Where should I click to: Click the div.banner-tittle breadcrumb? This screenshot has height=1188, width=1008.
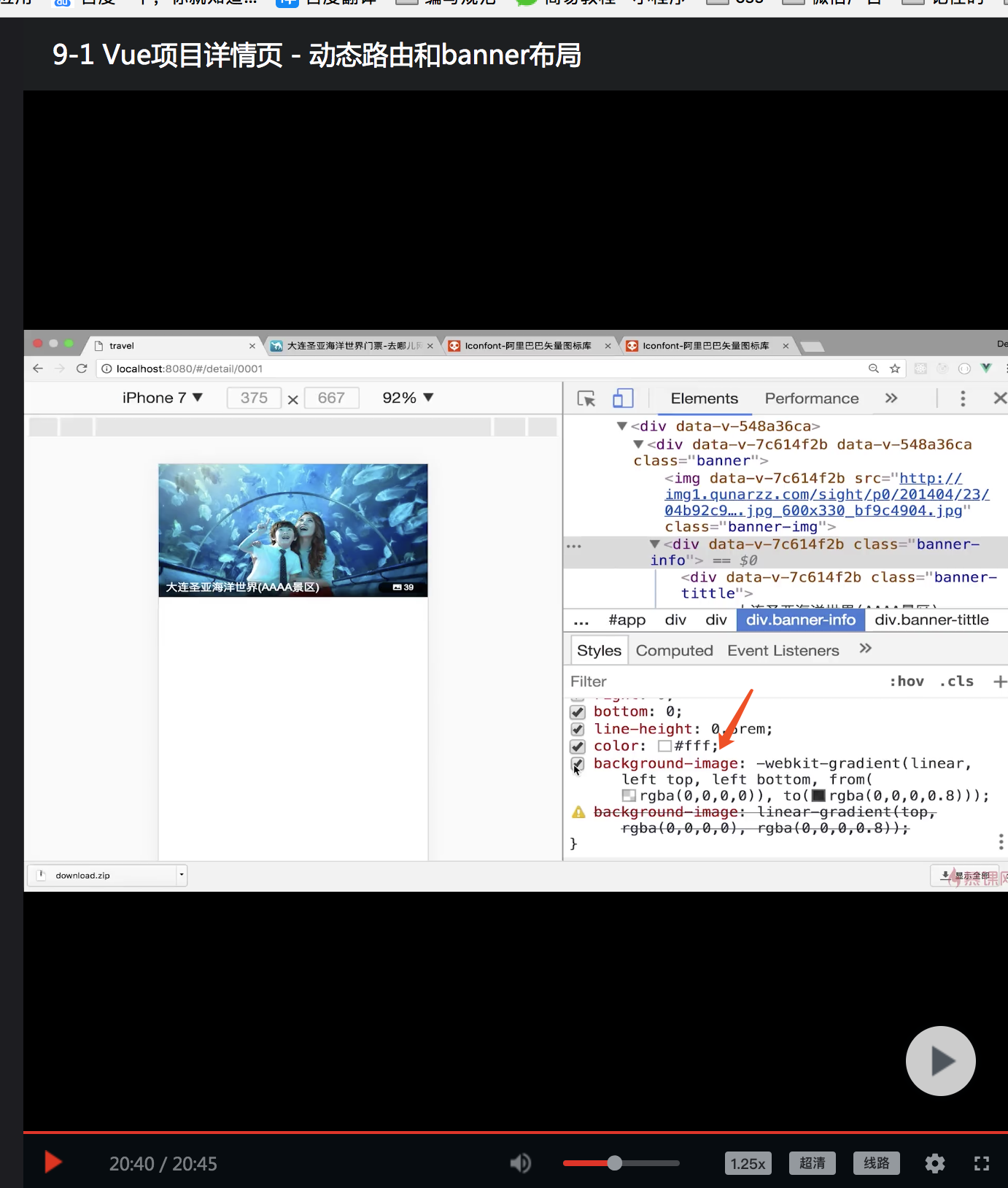click(x=931, y=620)
